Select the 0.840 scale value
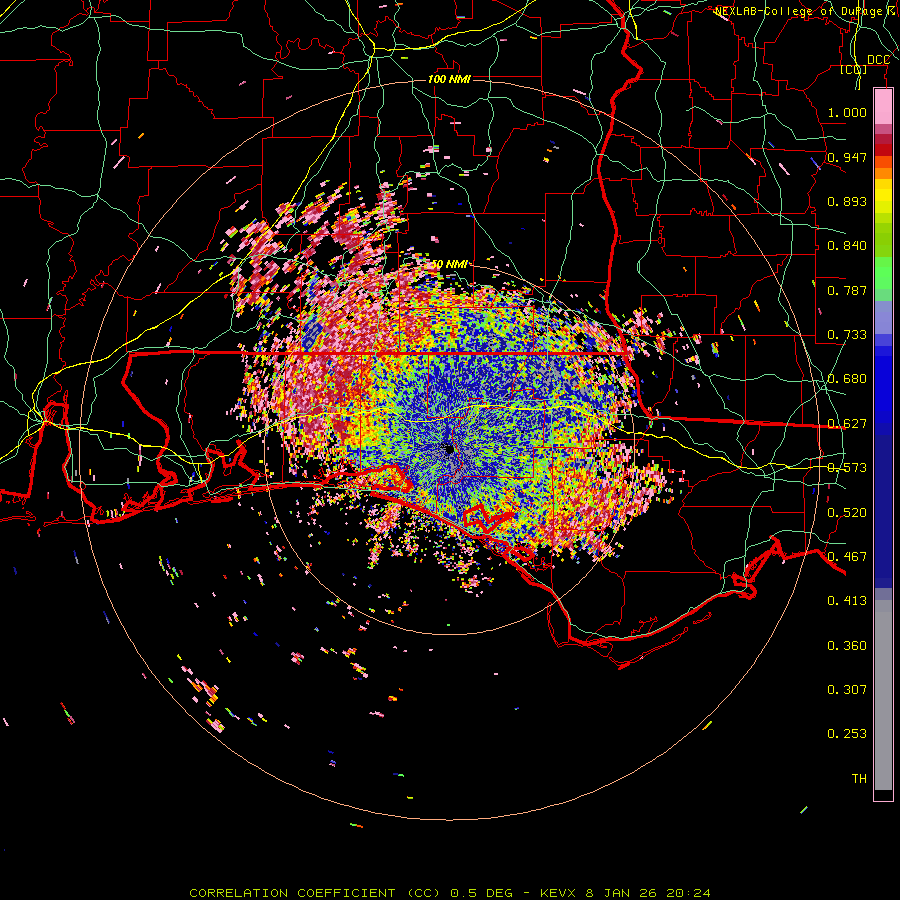The image size is (900, 900). coord(847,246)
